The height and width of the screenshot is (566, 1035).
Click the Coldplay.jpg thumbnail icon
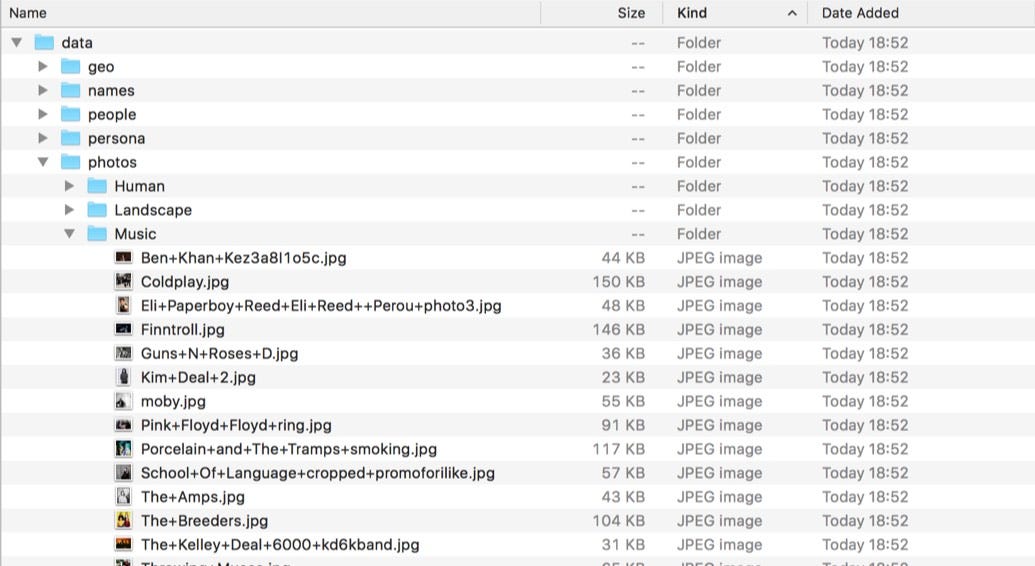pos(123,281)
